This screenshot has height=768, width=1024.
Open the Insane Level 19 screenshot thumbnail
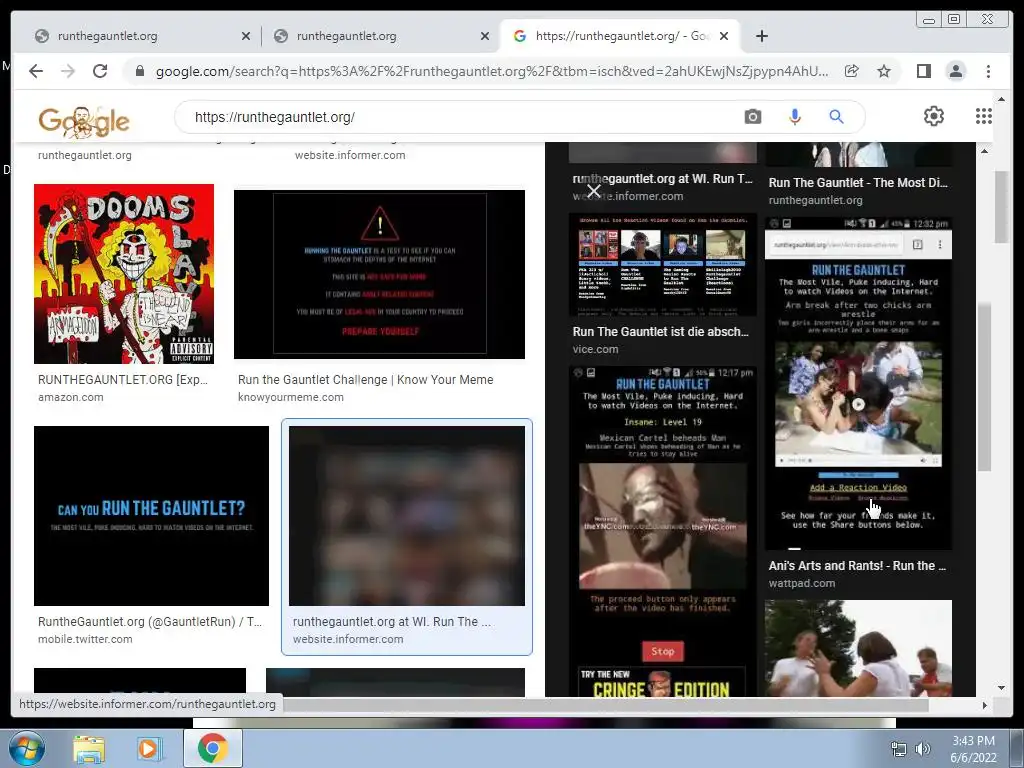point(662,531)
